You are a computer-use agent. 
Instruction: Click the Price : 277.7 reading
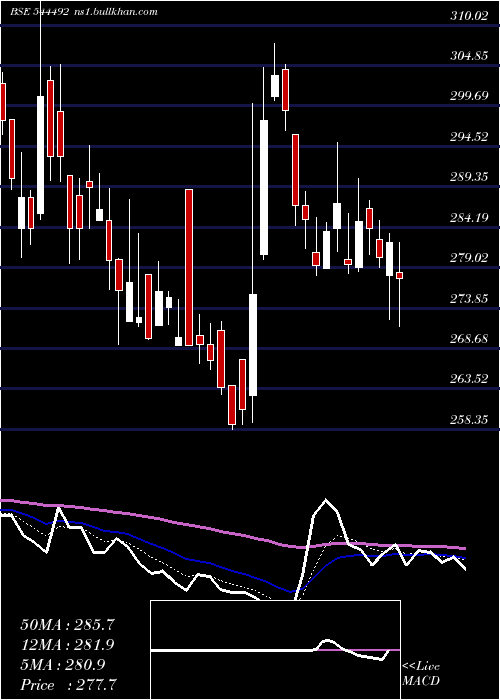(69, 684)
